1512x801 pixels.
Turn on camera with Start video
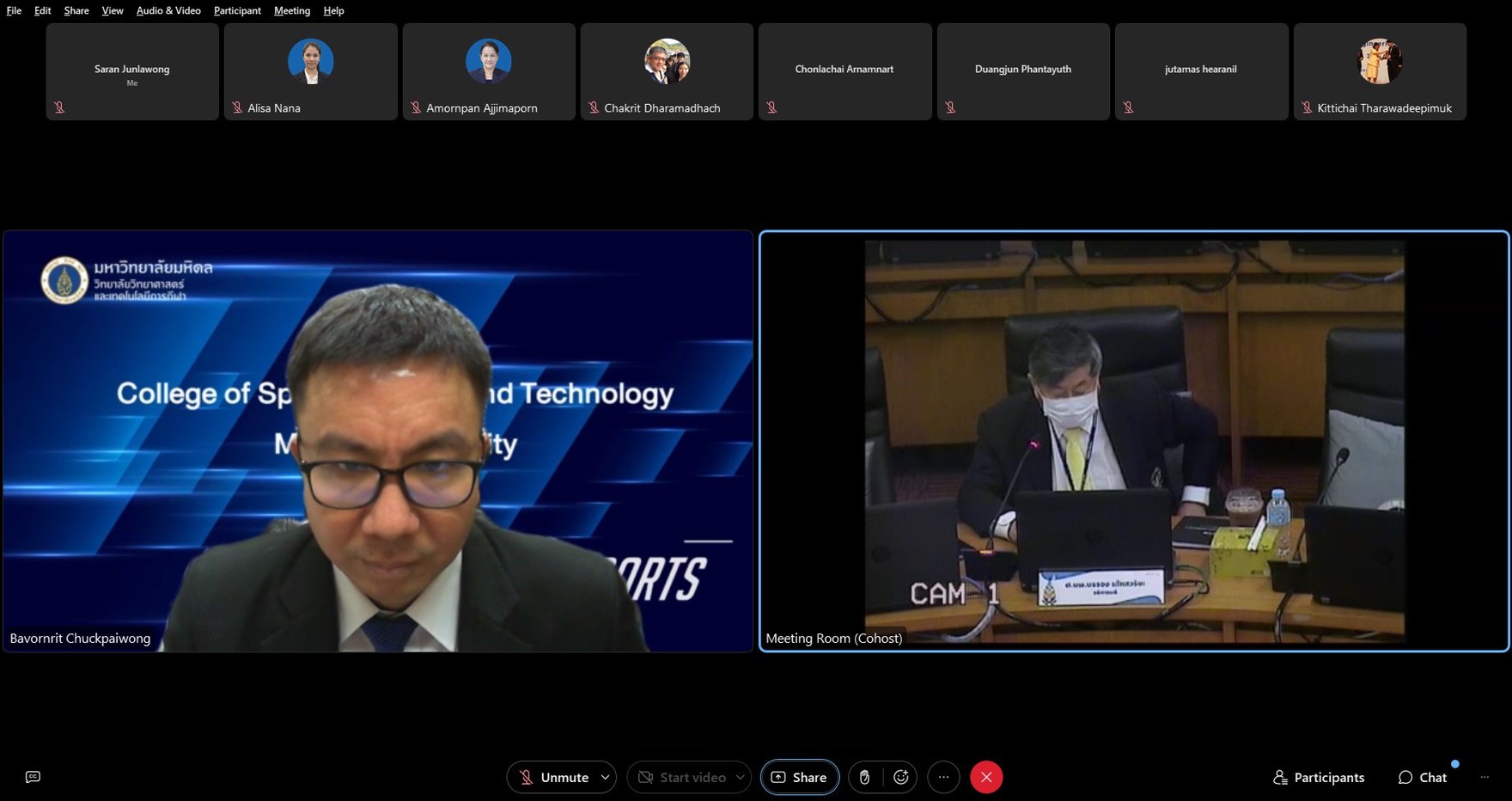coord(682,777)
